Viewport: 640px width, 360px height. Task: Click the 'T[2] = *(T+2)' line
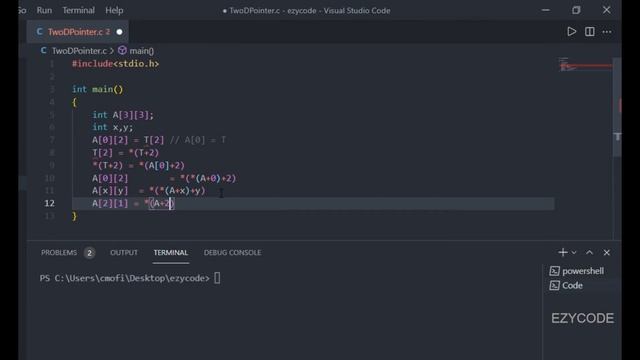tap(126, 153)
